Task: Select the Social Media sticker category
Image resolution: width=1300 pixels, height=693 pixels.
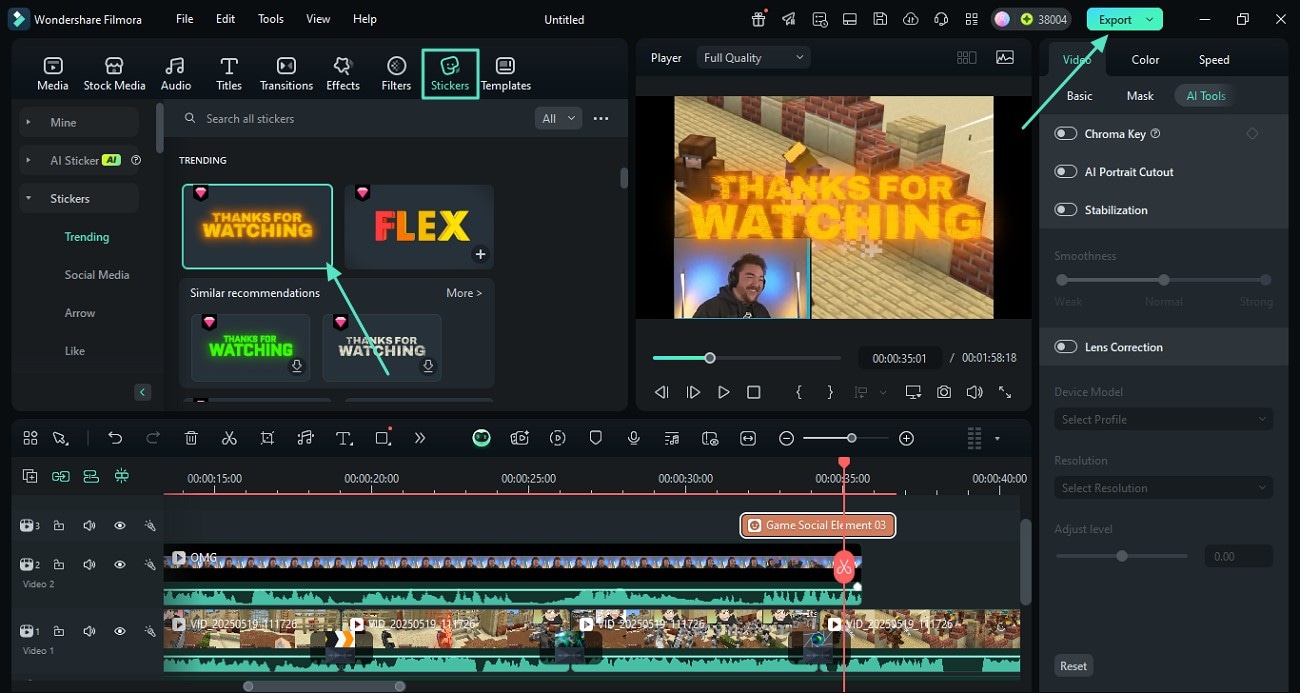Action: 97,275
